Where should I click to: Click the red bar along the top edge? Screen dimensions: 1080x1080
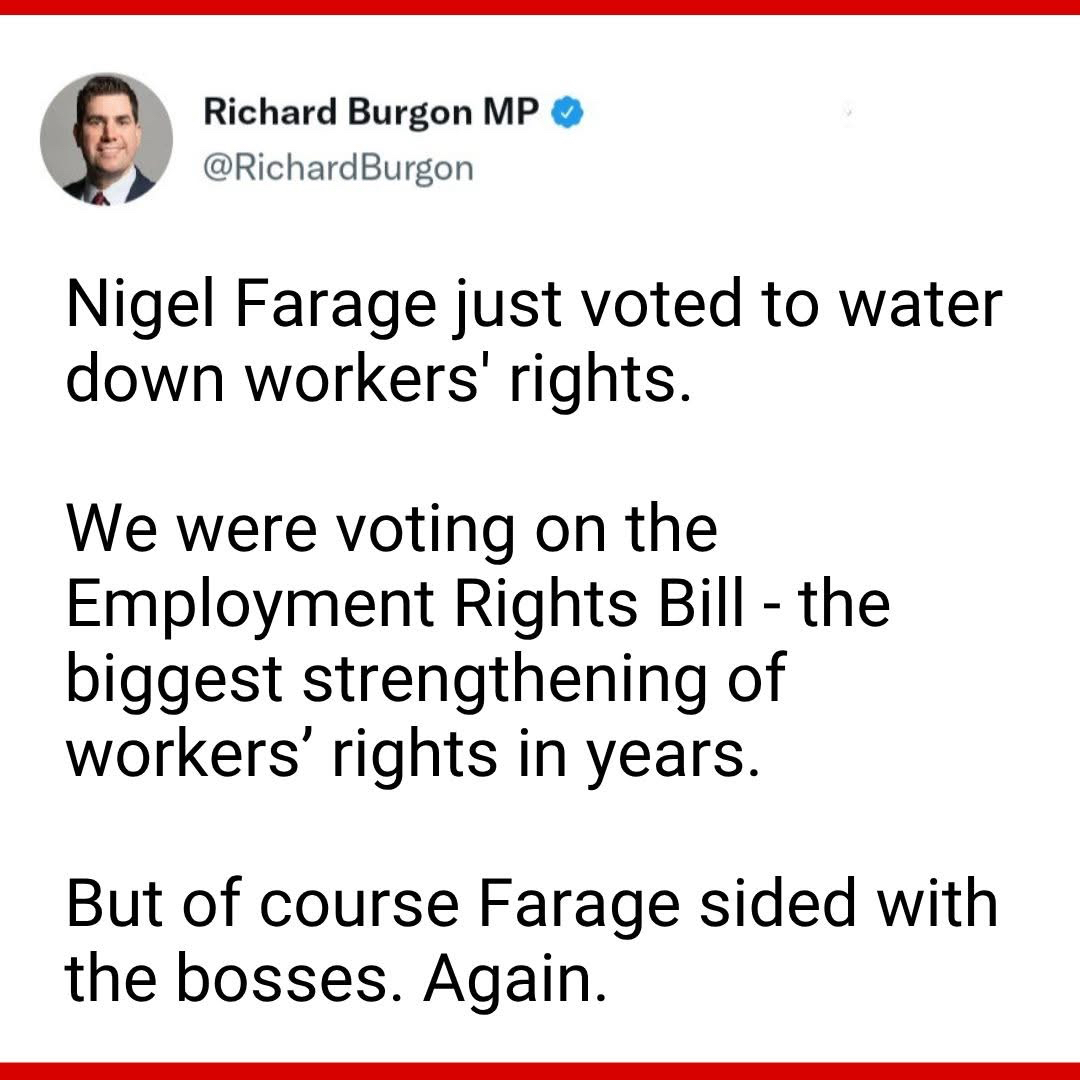540,7
